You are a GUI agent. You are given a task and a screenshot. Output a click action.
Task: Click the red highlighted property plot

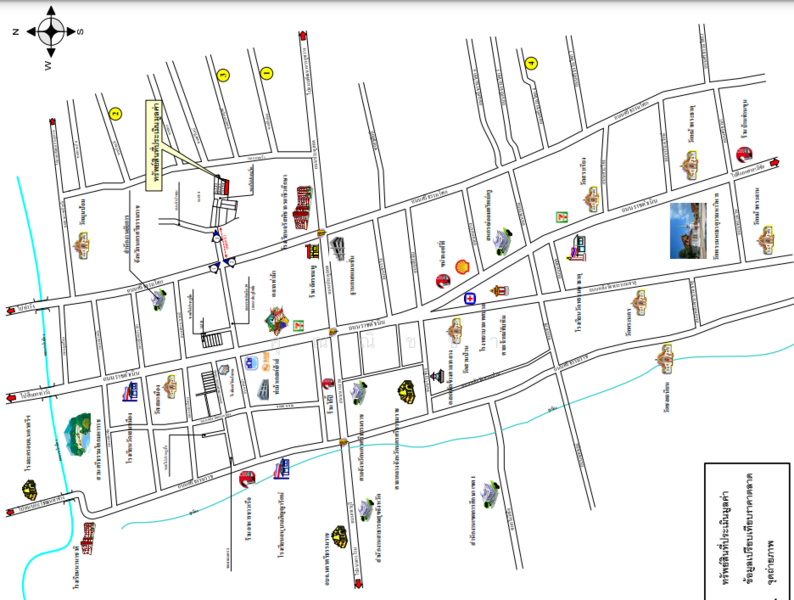[x=224, y=186]
